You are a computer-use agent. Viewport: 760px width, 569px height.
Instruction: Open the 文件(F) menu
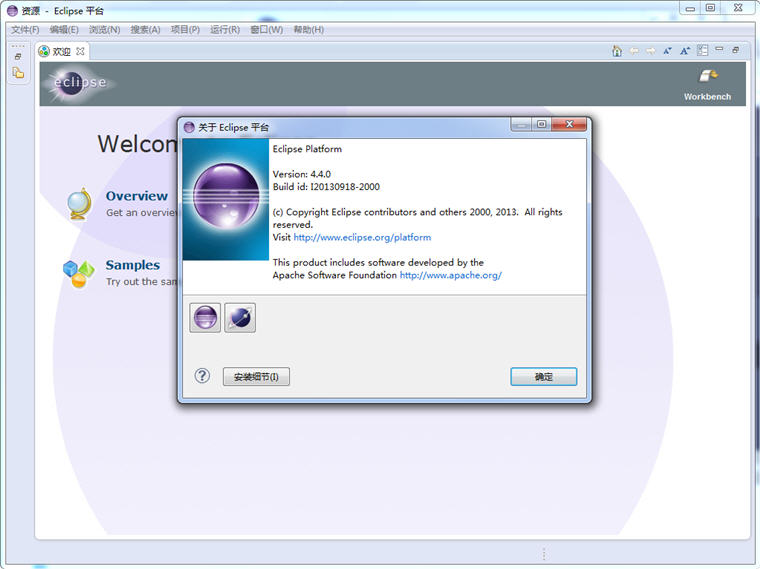(x=25, y=30)
